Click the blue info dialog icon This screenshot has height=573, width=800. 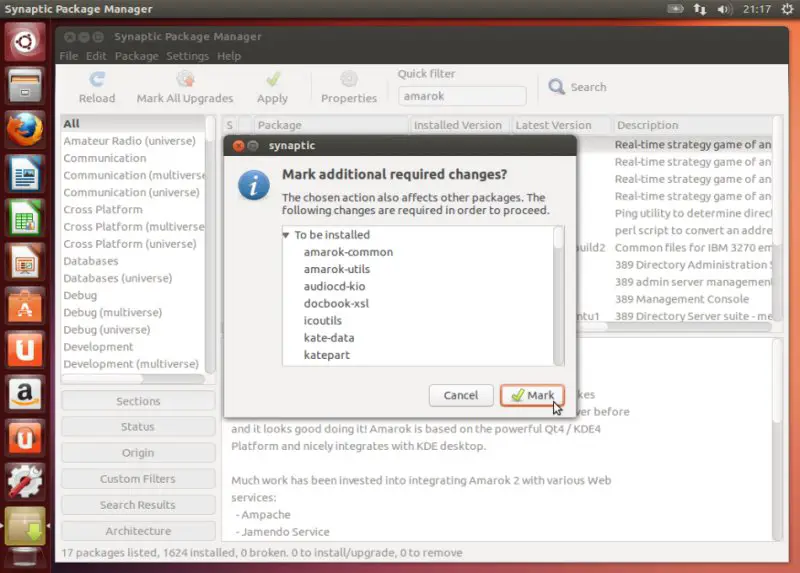254,185
